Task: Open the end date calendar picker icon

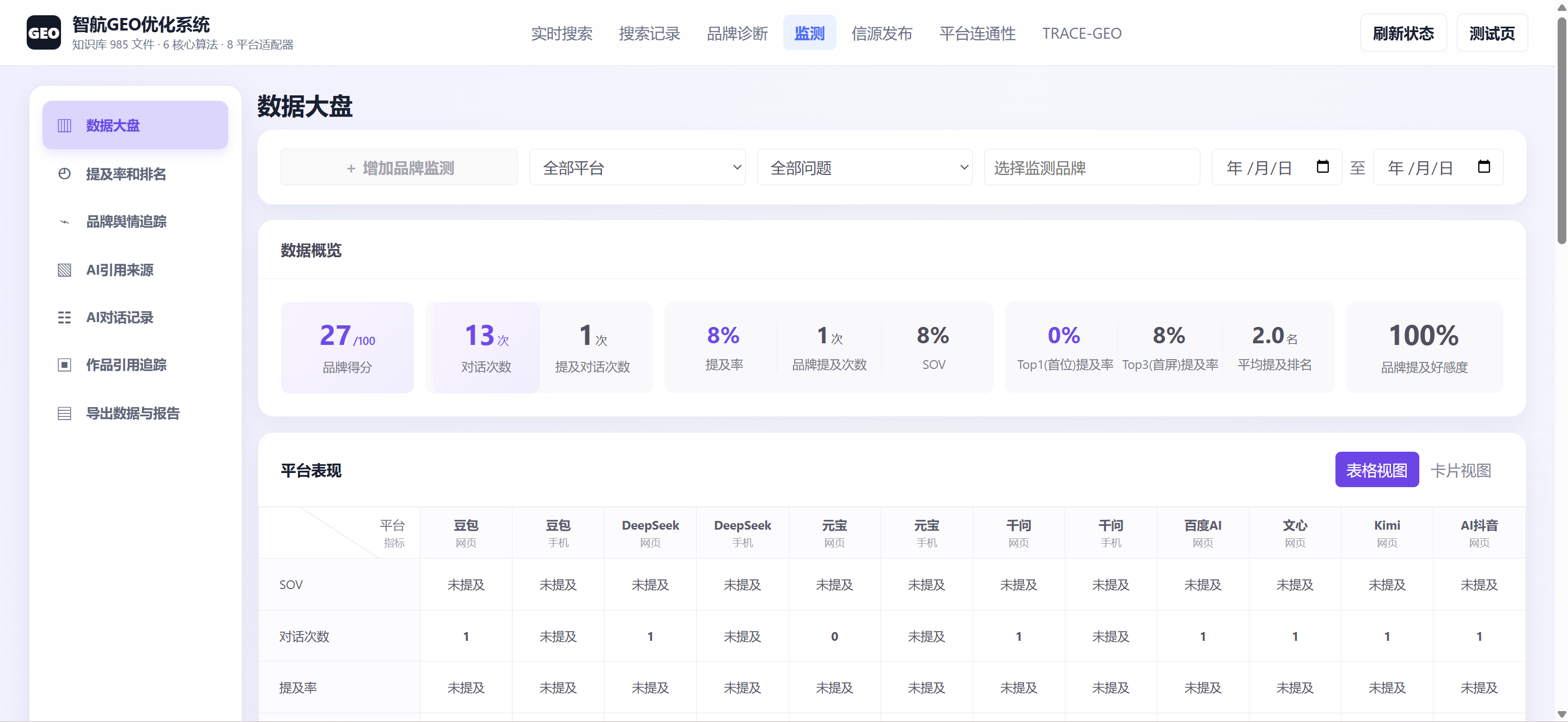Action: click(x=1484, y=167)
